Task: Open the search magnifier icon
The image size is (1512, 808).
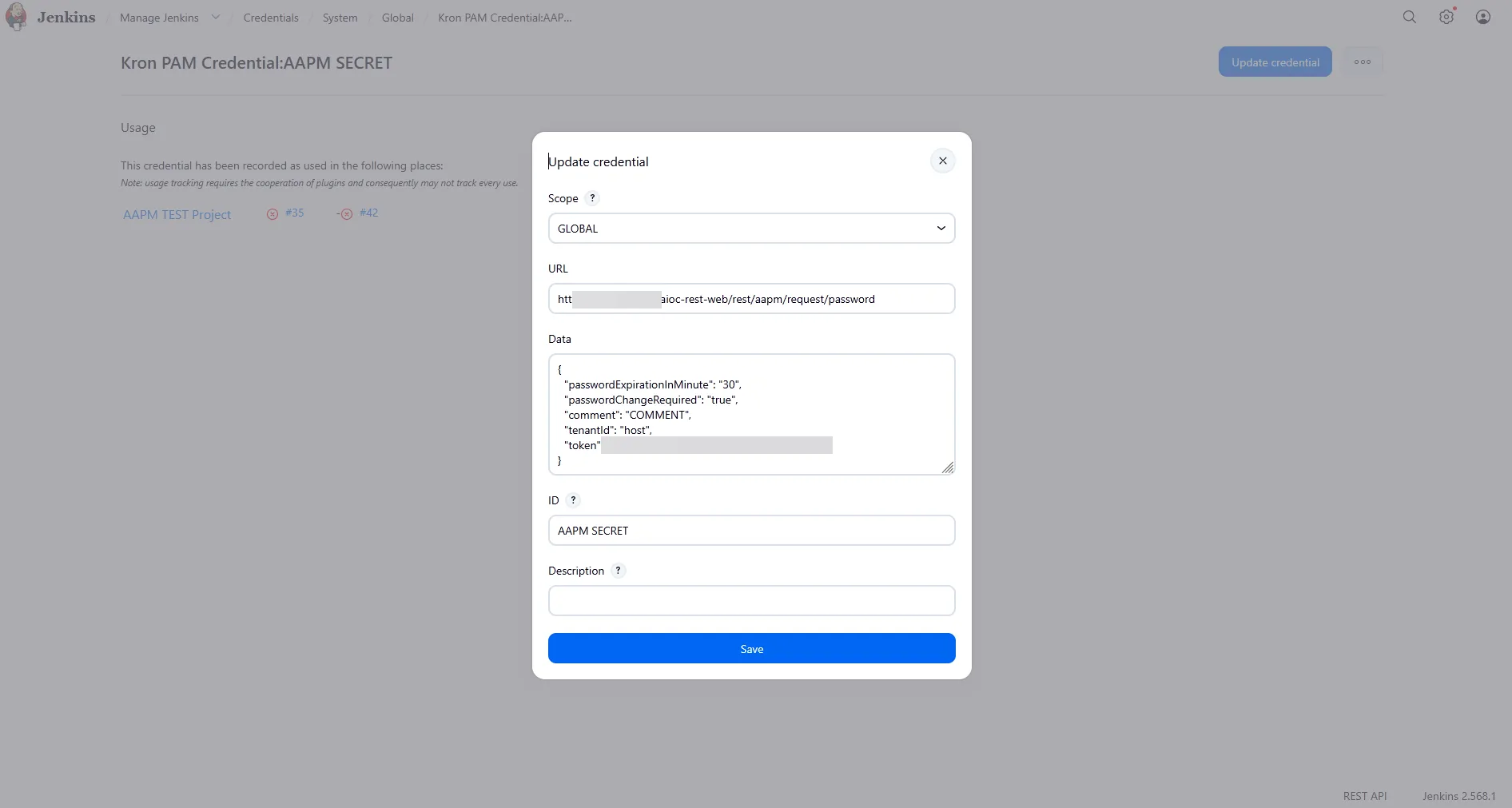Action: pos(1410,17)
